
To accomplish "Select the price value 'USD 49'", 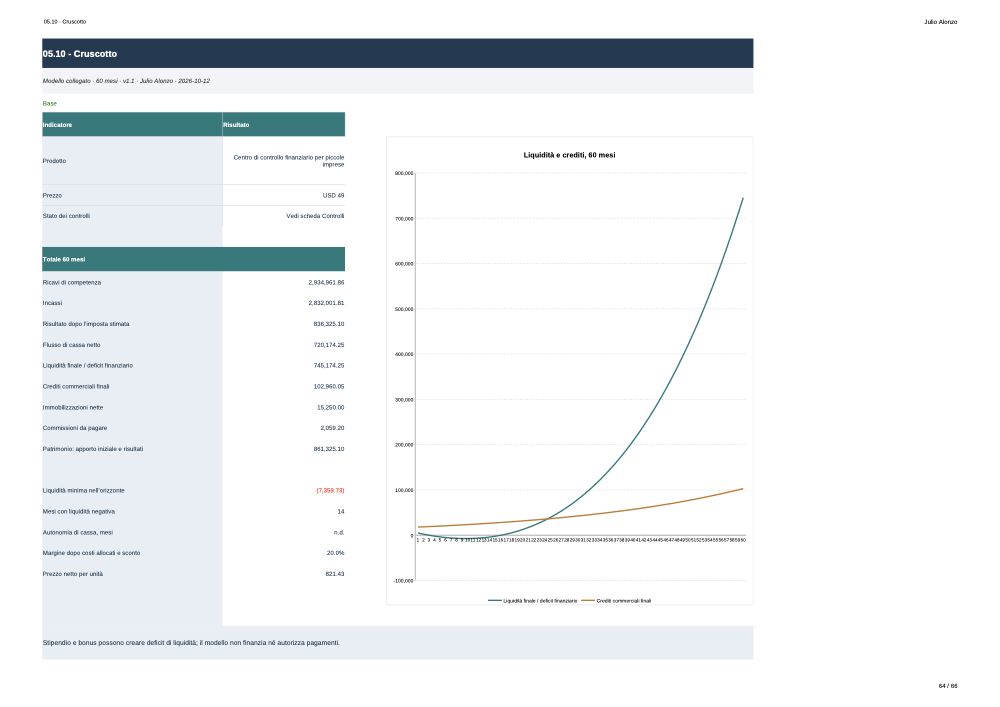I will pos(333,196).
